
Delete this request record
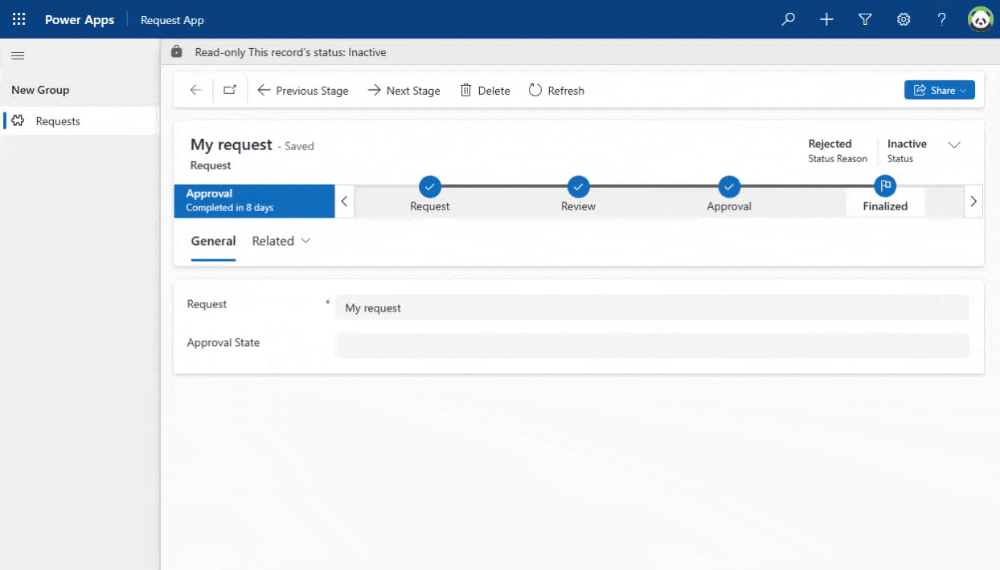click(485, 91)
